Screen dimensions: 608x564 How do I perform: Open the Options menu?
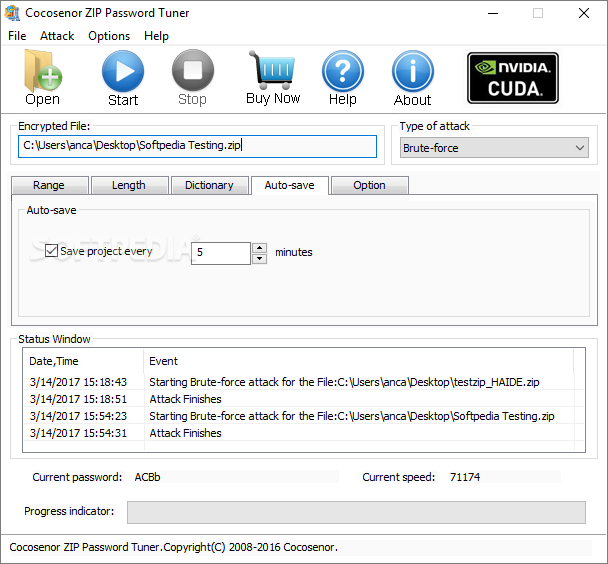coord(109,36)
